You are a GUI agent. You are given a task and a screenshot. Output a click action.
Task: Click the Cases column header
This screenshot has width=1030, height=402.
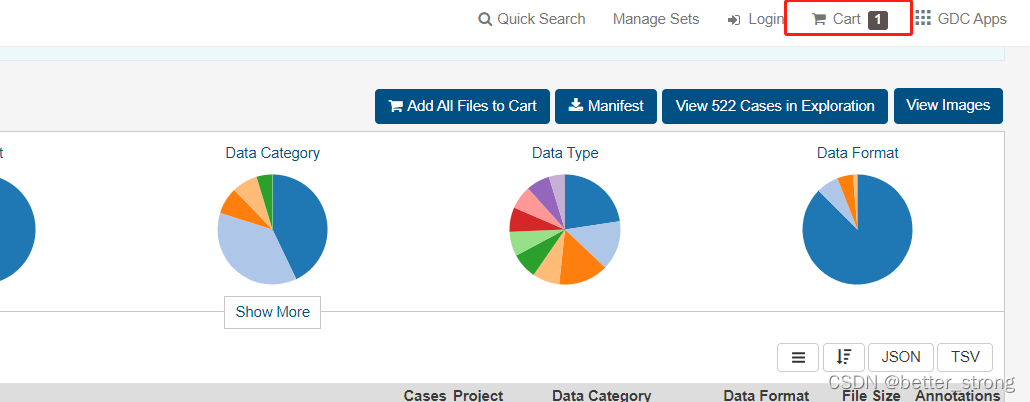425,396
